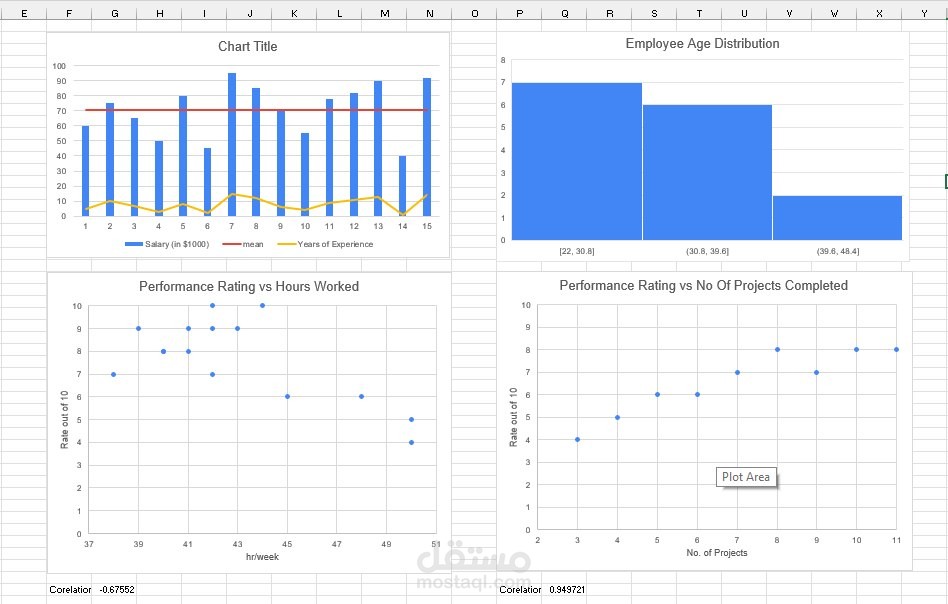
Task: Click scatter point at 44 hr/week, rating 10
Action: click(x=262, y=305)
